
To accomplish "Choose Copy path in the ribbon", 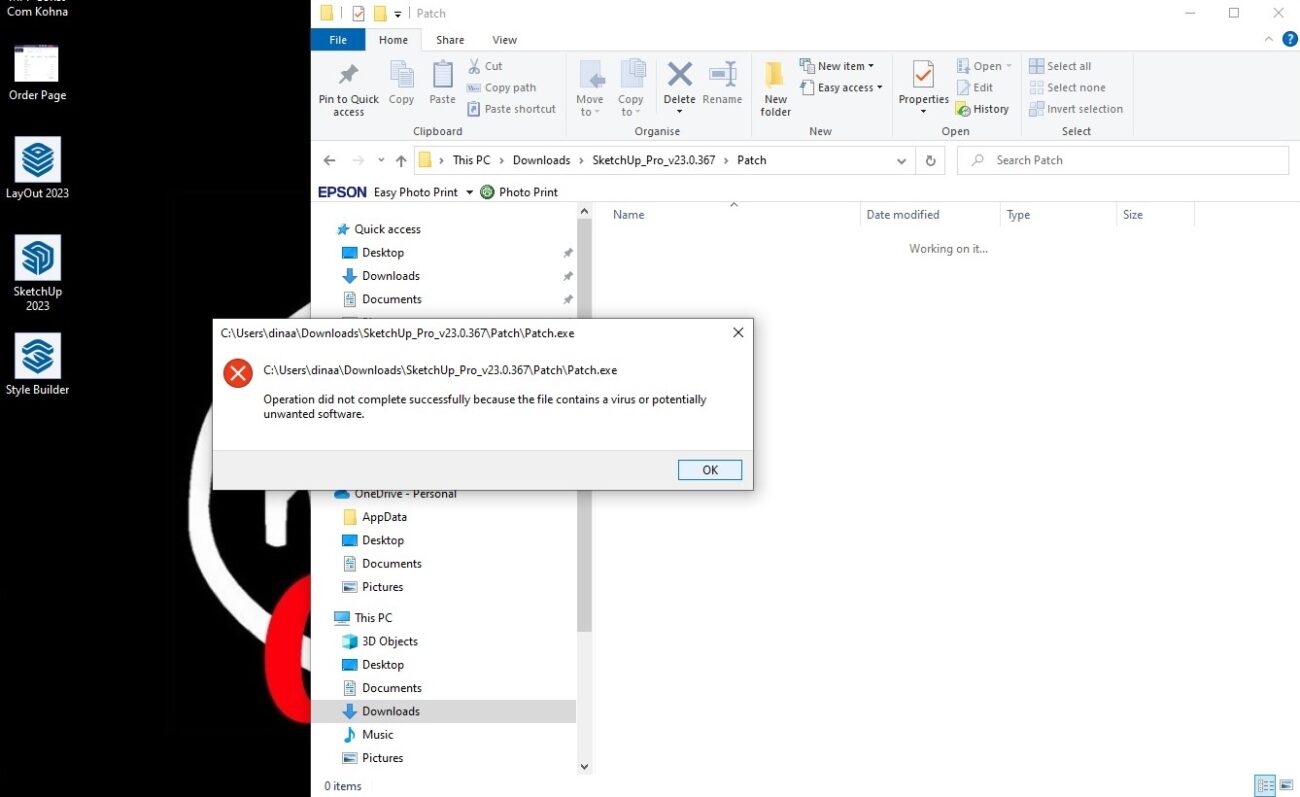I will (502, 88).
